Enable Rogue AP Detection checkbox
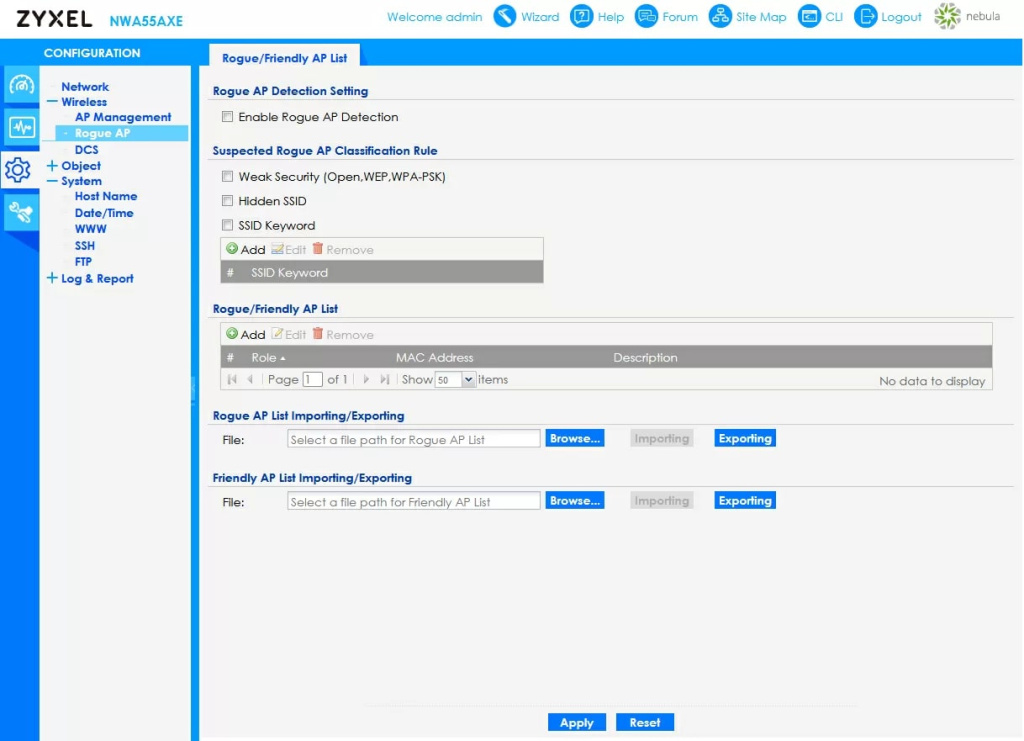Image resolution: width=1024 pixels, height=741 pixels. [x=228, y=117]
